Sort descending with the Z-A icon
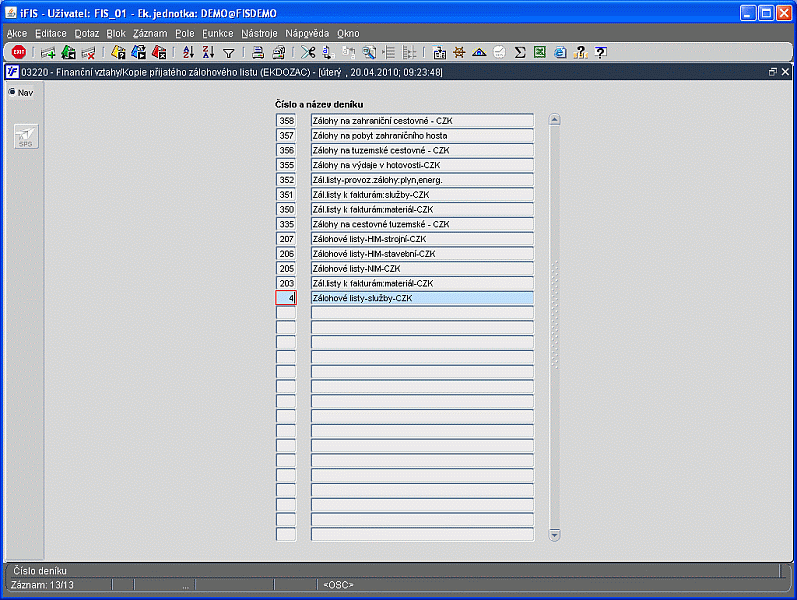Viewport: 797px width, 600px height. coord(208,52)
